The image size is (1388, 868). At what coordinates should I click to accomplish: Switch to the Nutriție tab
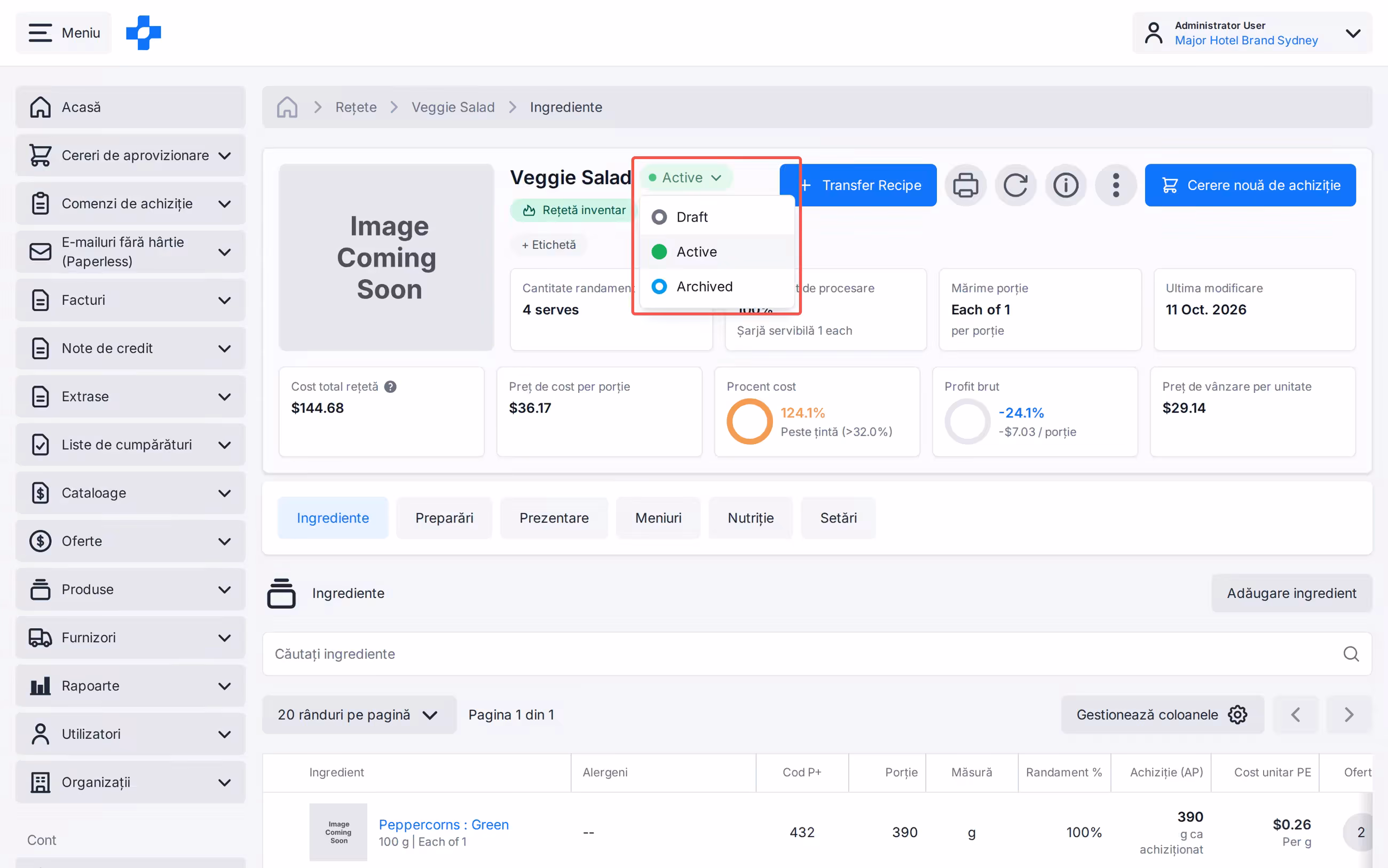(x=750, y=518)
